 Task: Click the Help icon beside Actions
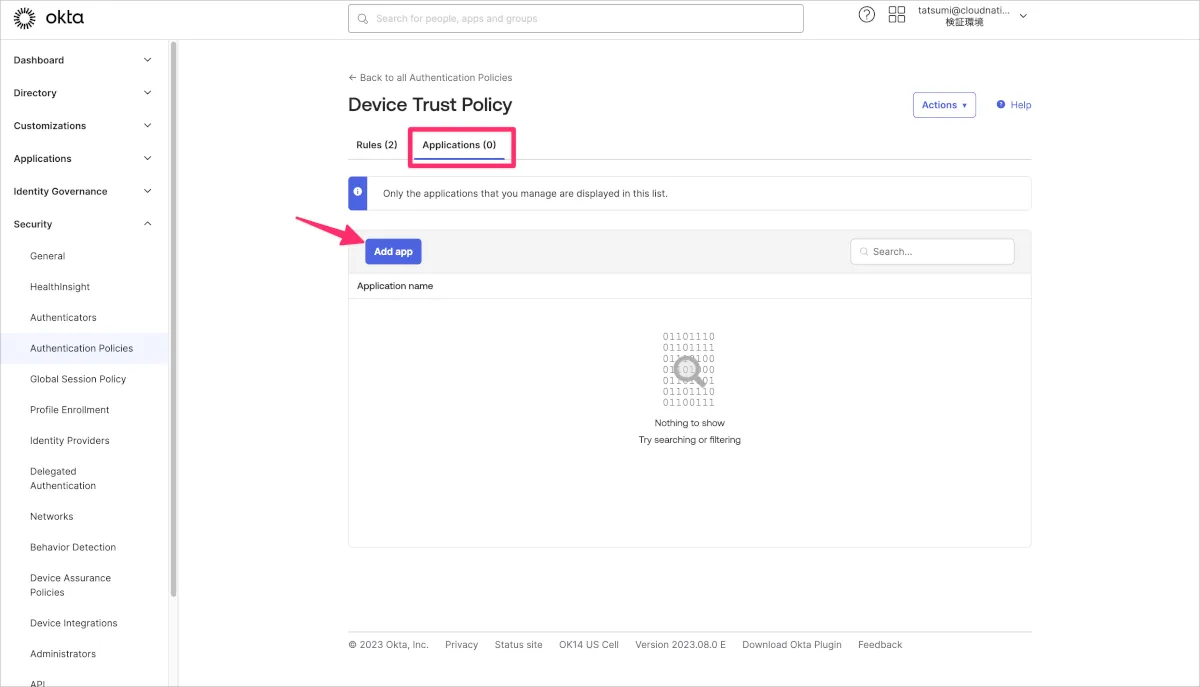tap(1001, 104)
